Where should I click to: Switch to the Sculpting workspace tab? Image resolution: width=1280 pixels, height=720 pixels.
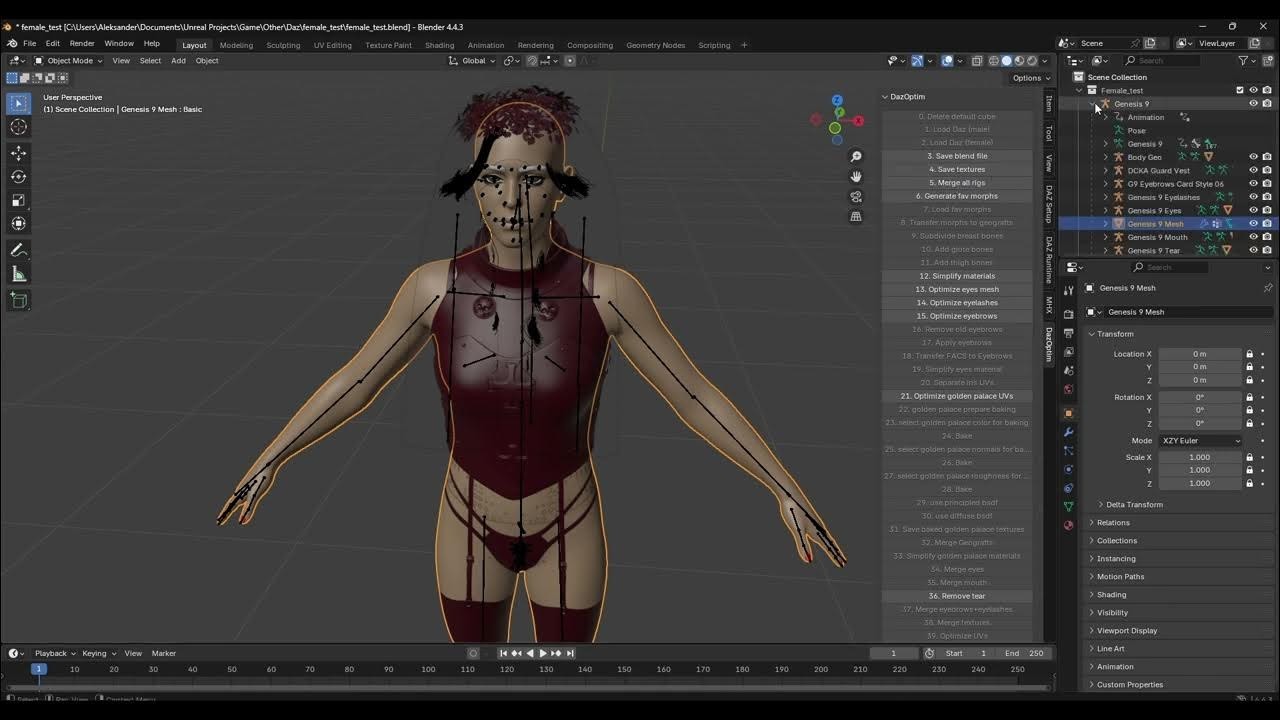(x=283, y=45)
